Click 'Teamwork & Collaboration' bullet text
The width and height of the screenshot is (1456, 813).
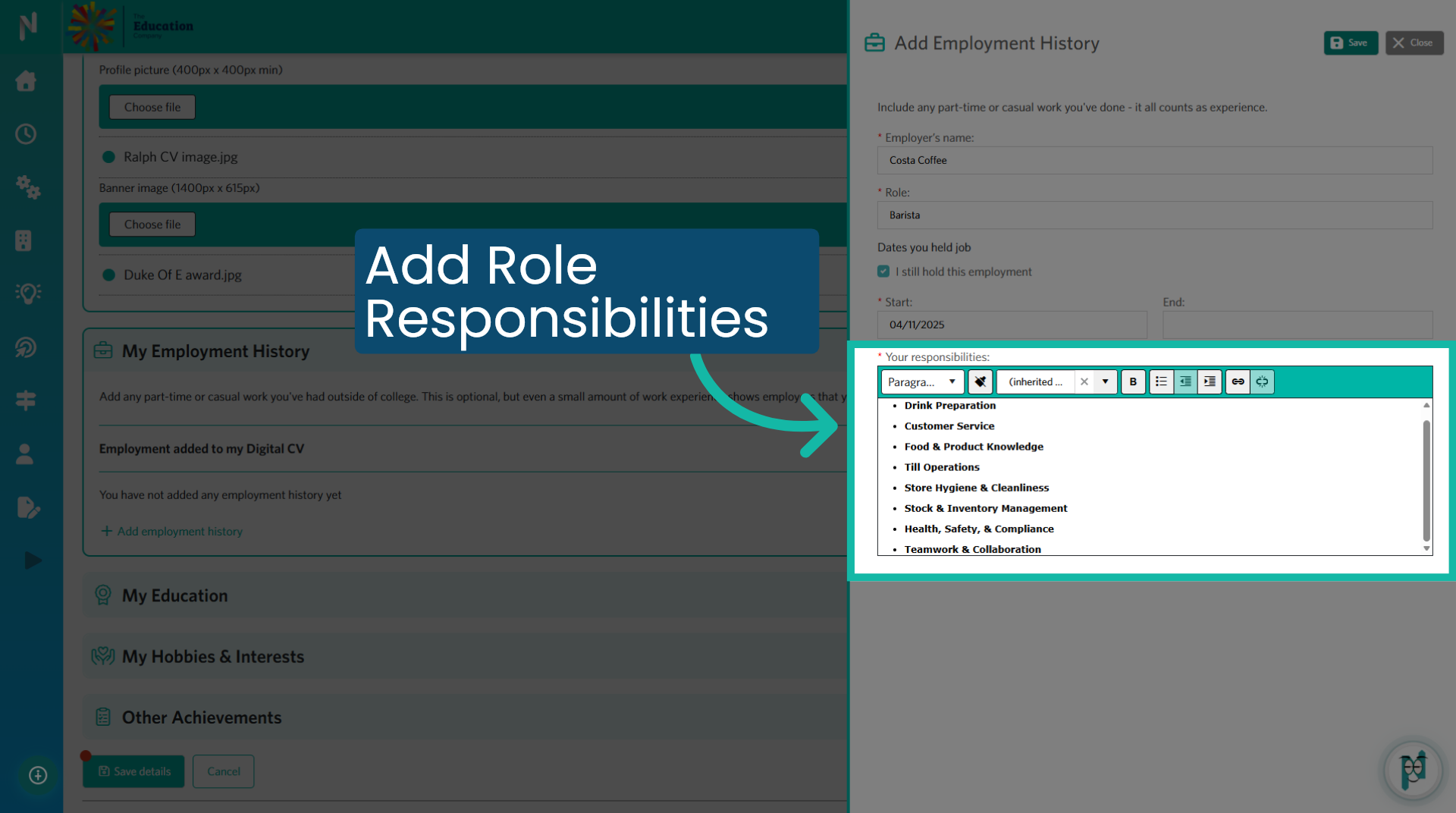point(973,549)
